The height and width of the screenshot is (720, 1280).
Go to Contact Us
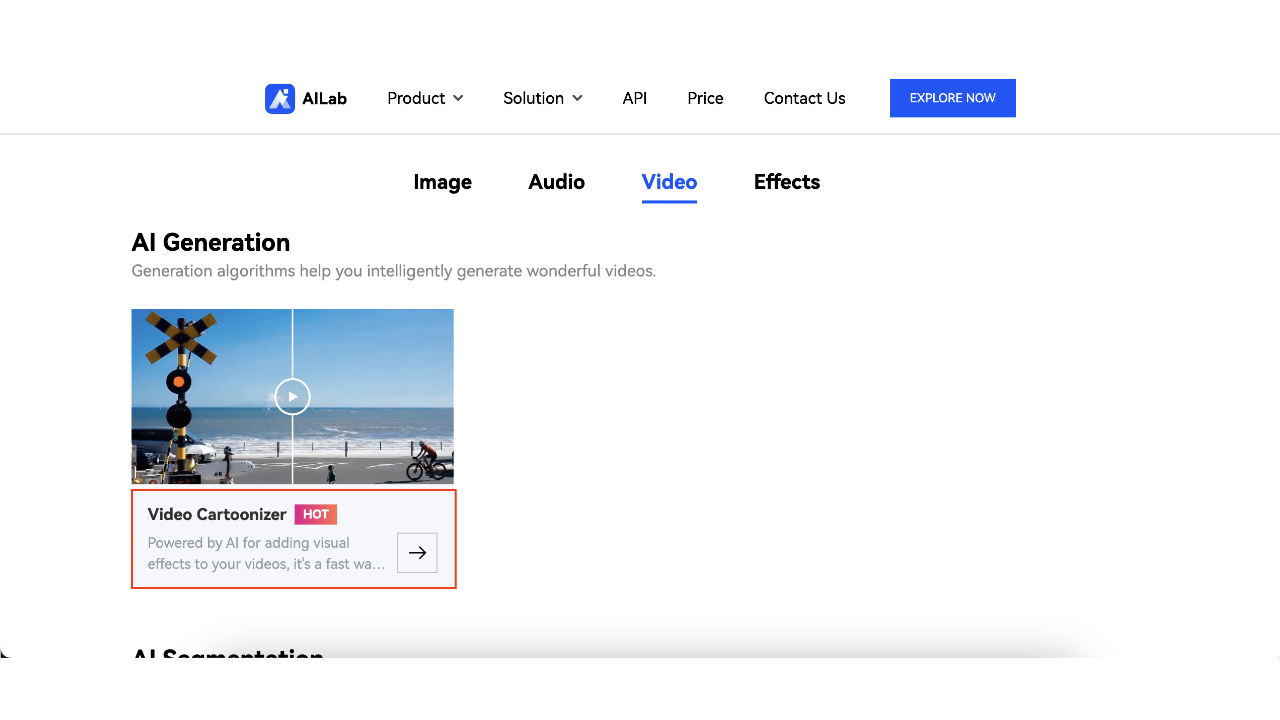pyautogui.click(x=804, y=98)
